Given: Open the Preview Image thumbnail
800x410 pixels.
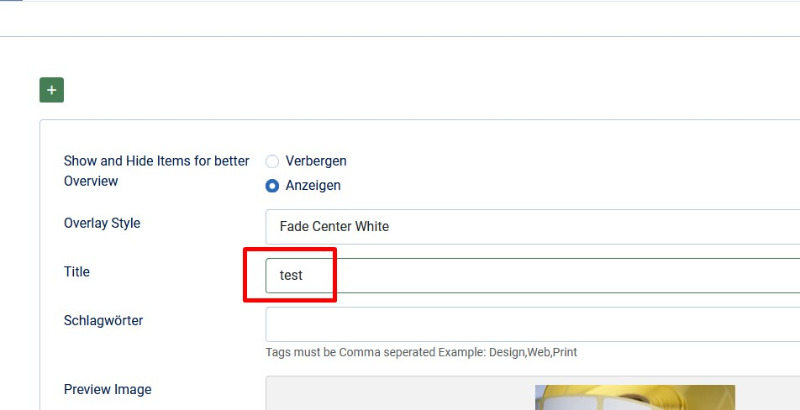Looking at the screenshot, I should pyautogui.click(x=635, y=398).
